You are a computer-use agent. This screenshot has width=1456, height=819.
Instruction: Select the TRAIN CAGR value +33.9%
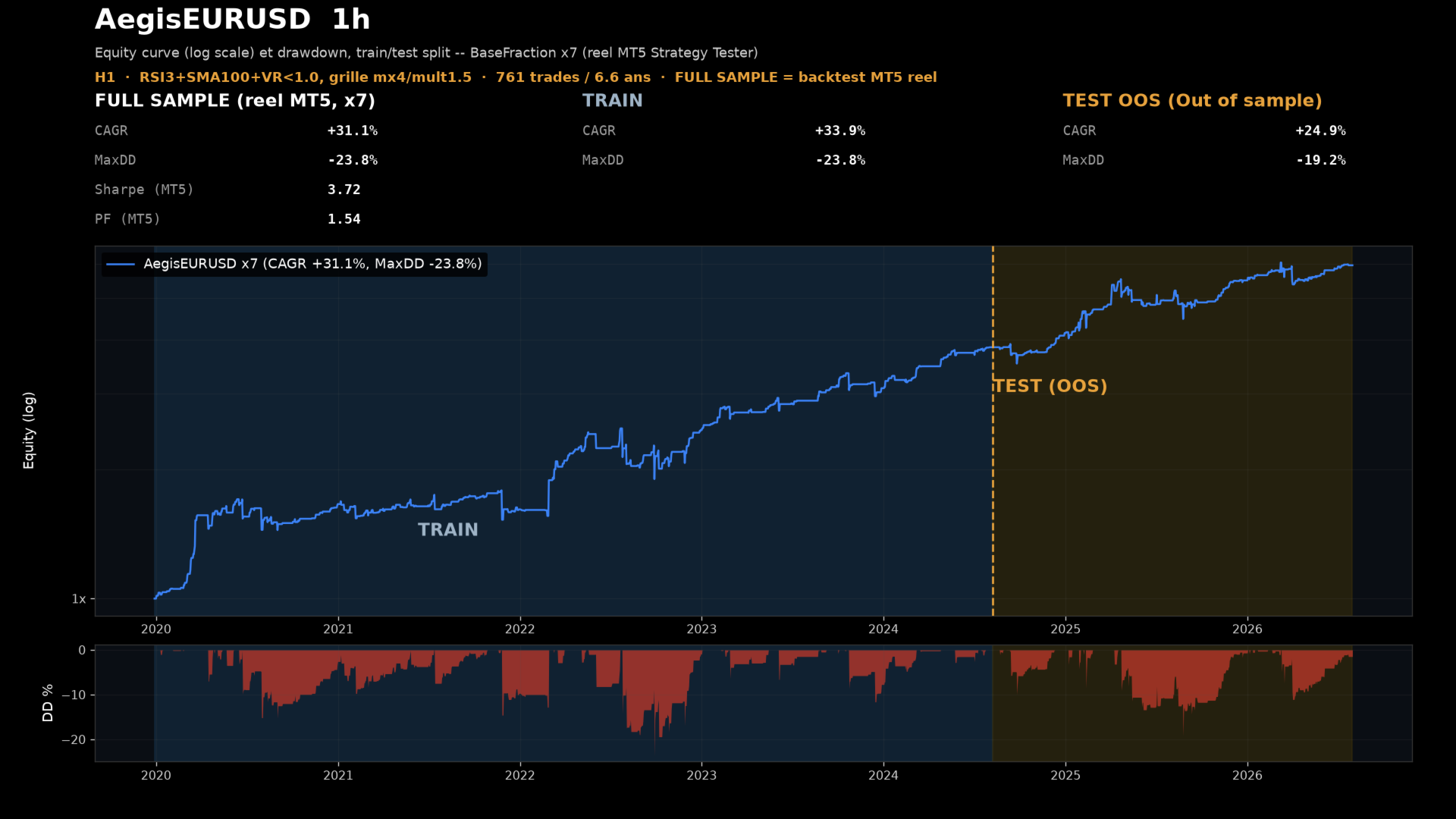click(x=840, y=130)
